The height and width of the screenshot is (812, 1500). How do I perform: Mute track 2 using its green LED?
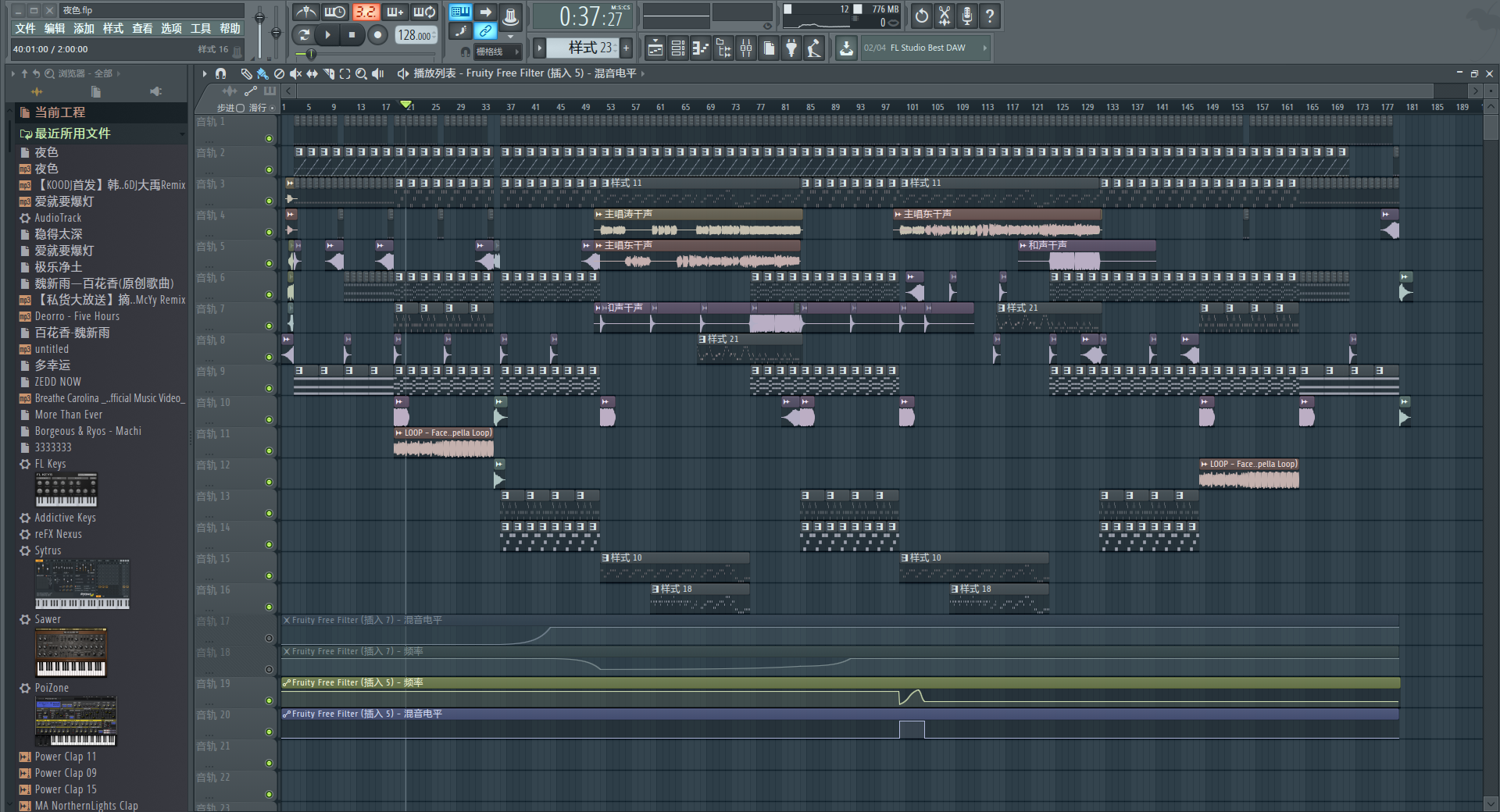pyautogui.click(x=269, y=169)
